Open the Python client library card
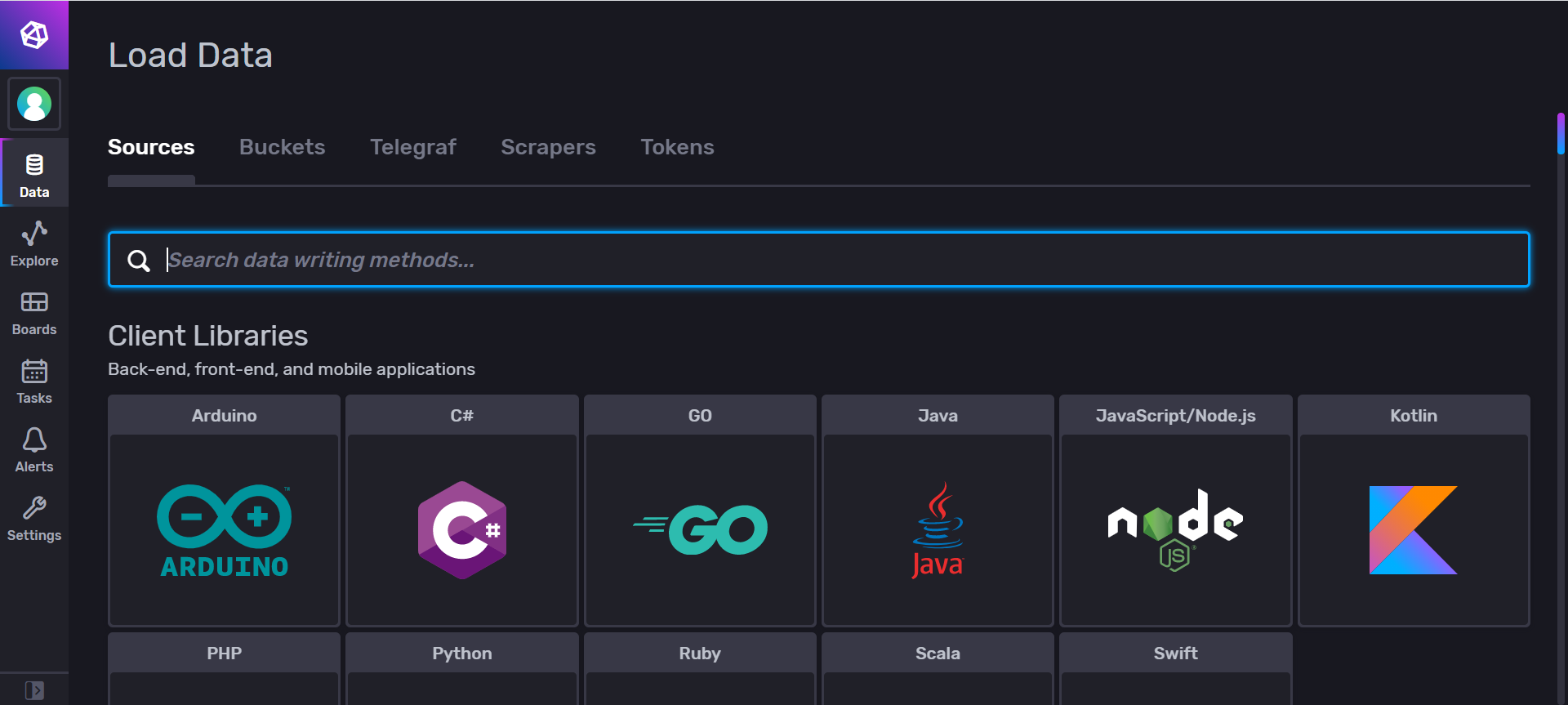The width and height of the screenshot is (1568, 705). (462, 668)
